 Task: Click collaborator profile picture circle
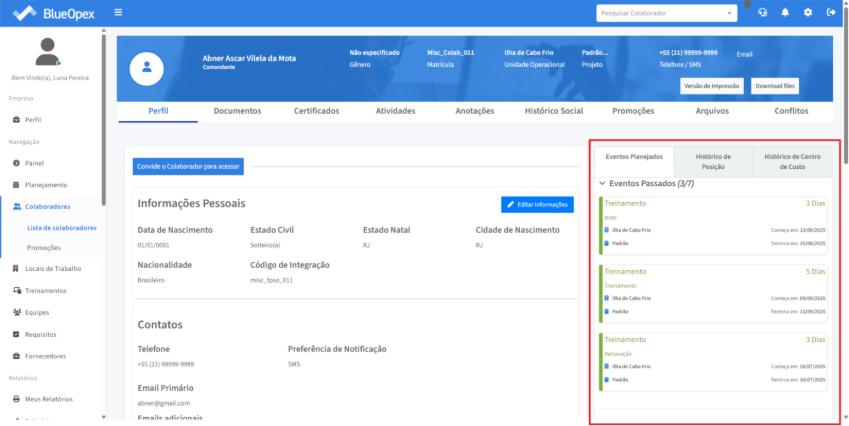[x=146, y=68]
